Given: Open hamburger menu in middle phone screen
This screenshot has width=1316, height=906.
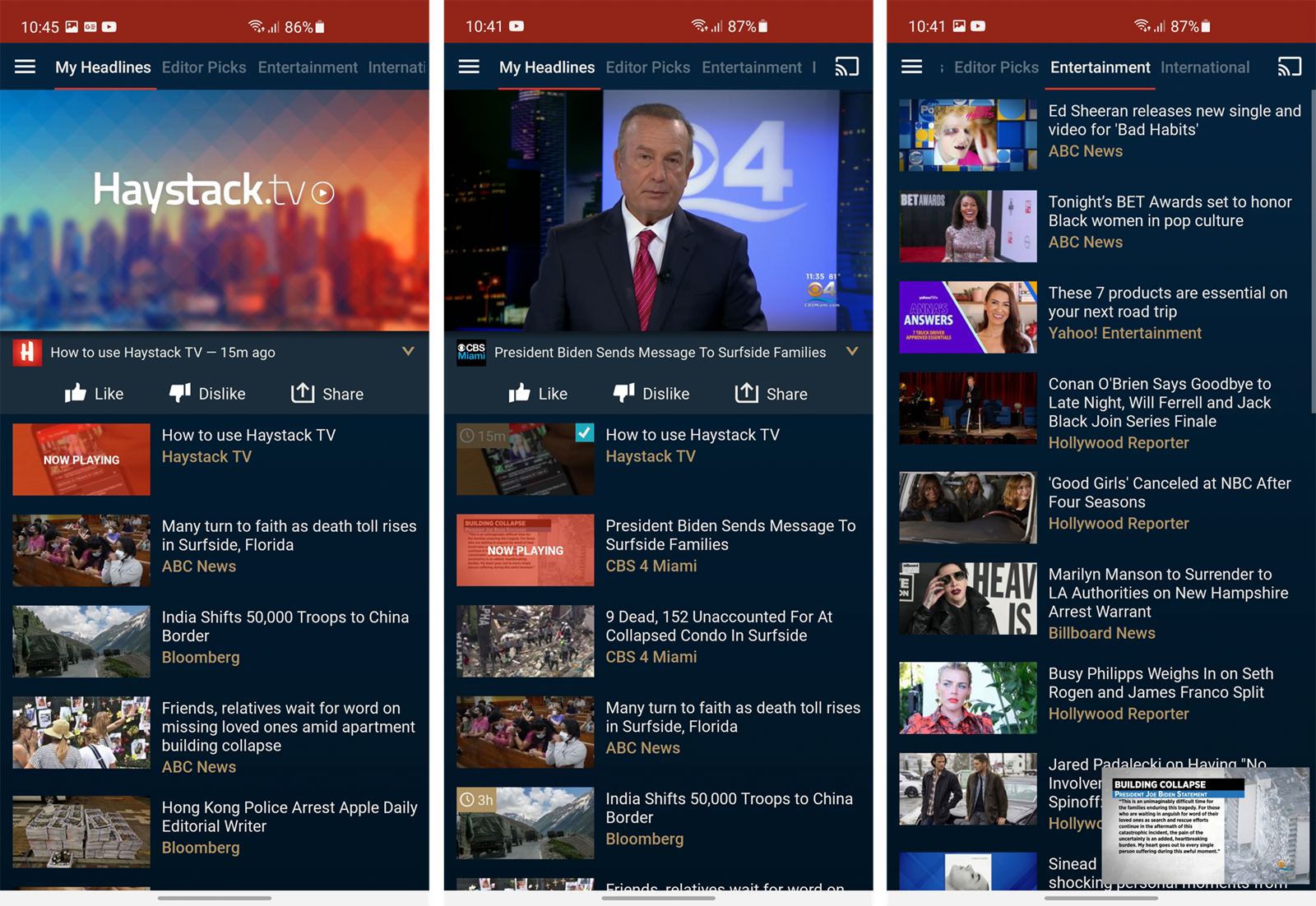Looking at the screenshot, I should (x=469, y=67).
